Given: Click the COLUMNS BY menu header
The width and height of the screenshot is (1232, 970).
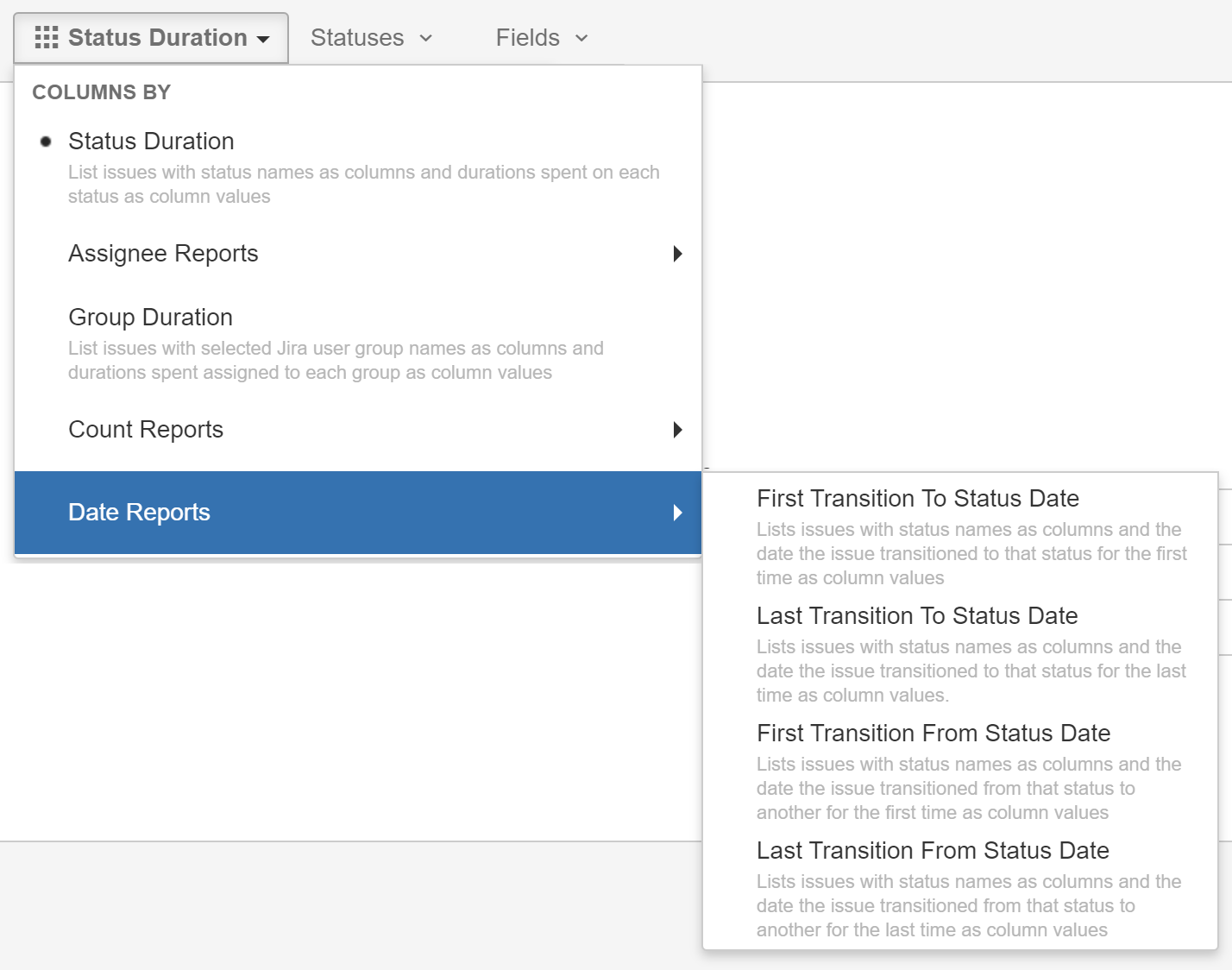Looking at the screenshot, I should (101, 92).
